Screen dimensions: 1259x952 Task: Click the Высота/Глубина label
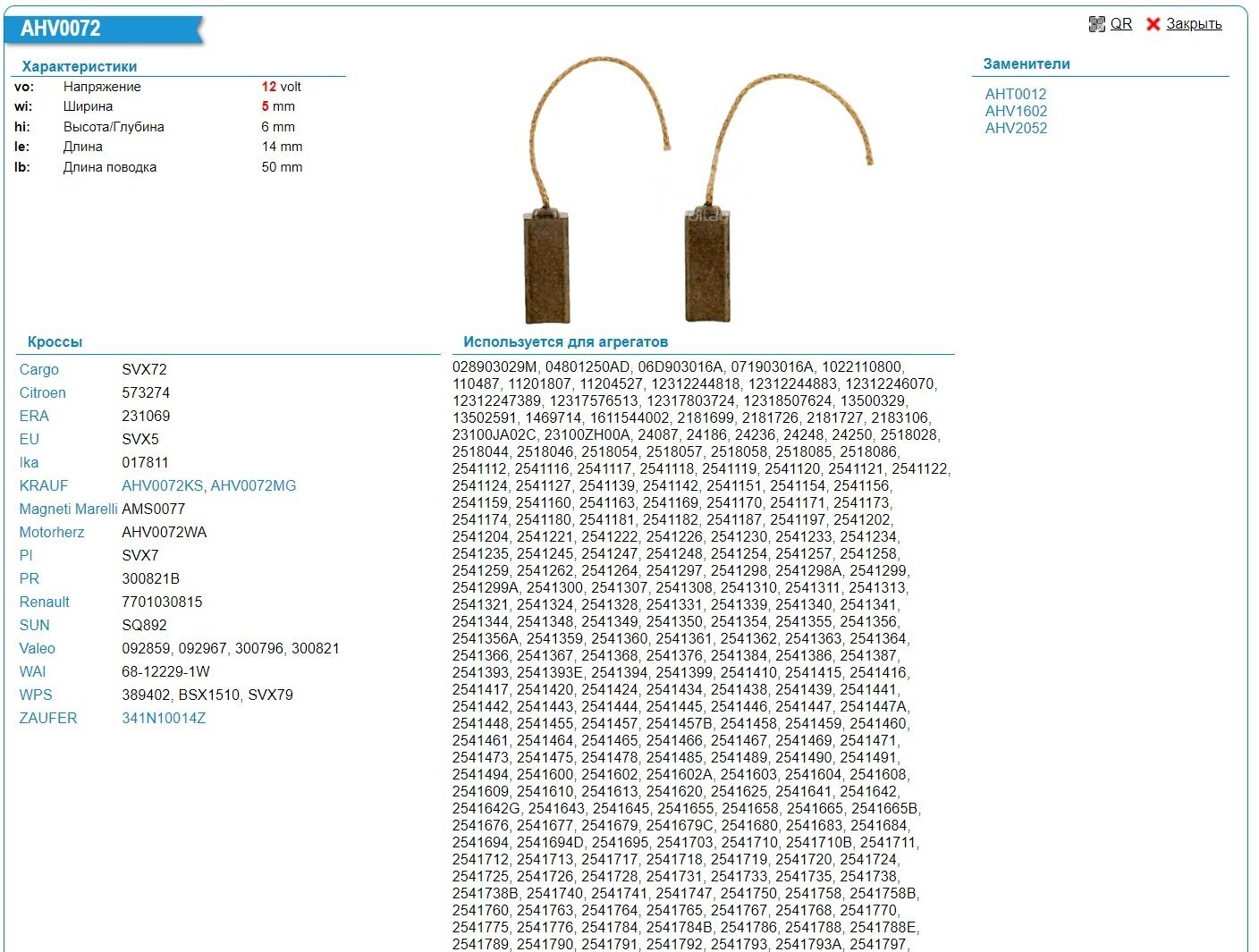[114, 127]
